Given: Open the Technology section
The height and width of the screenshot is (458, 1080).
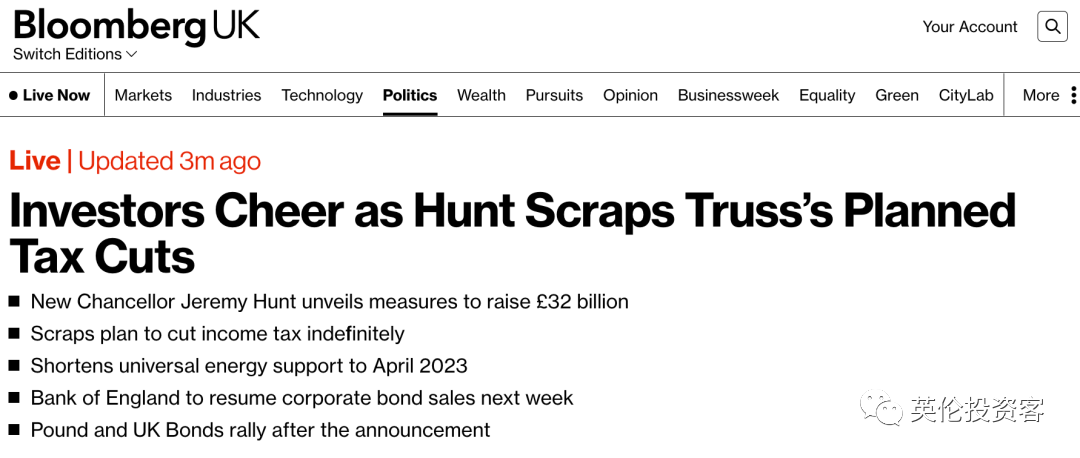Looking at the screenshot, I should [x=322, y=95].
